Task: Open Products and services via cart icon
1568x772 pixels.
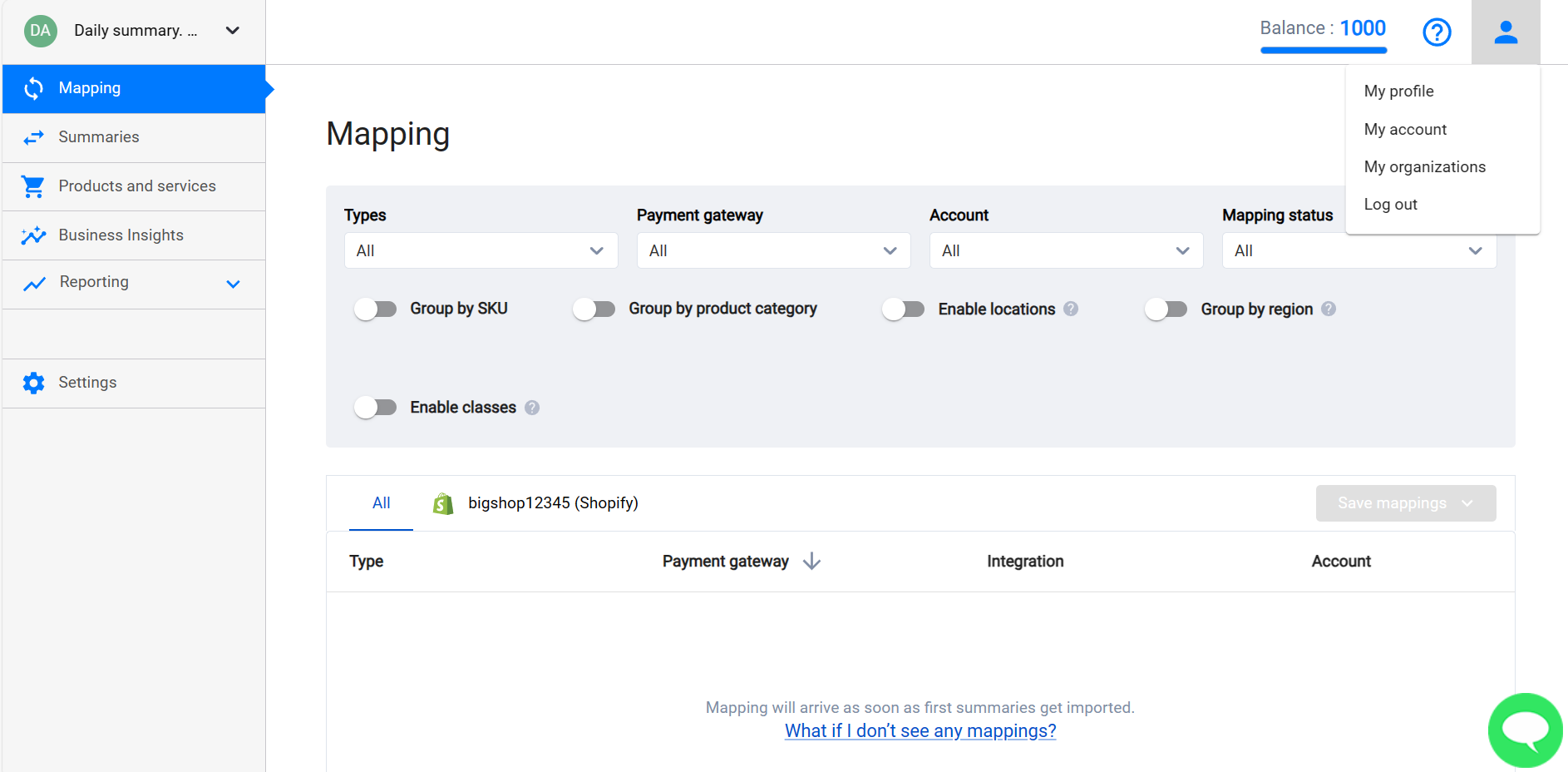Action: (x=33, y=186)
